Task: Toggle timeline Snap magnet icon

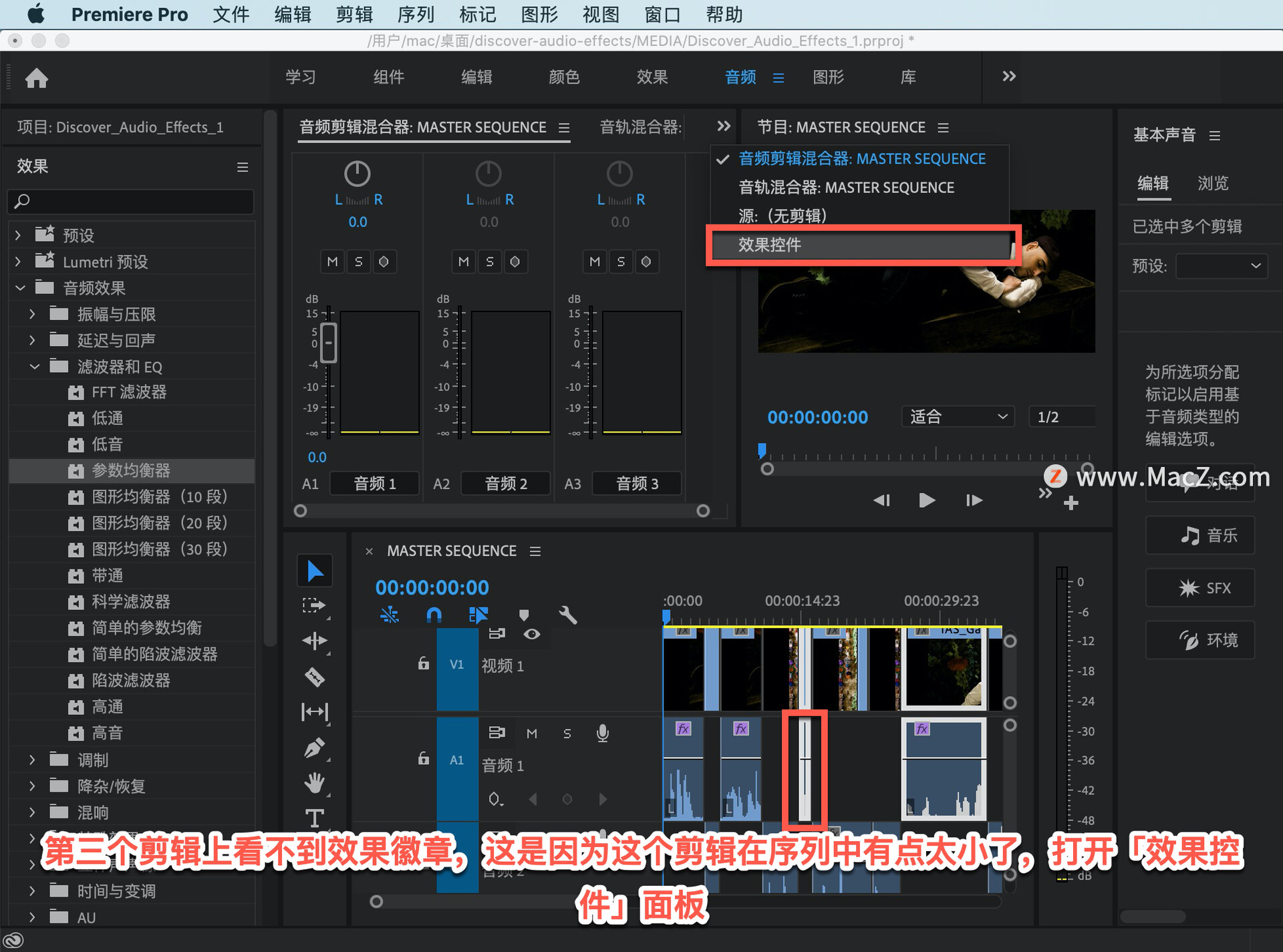Action: (434, 615)
